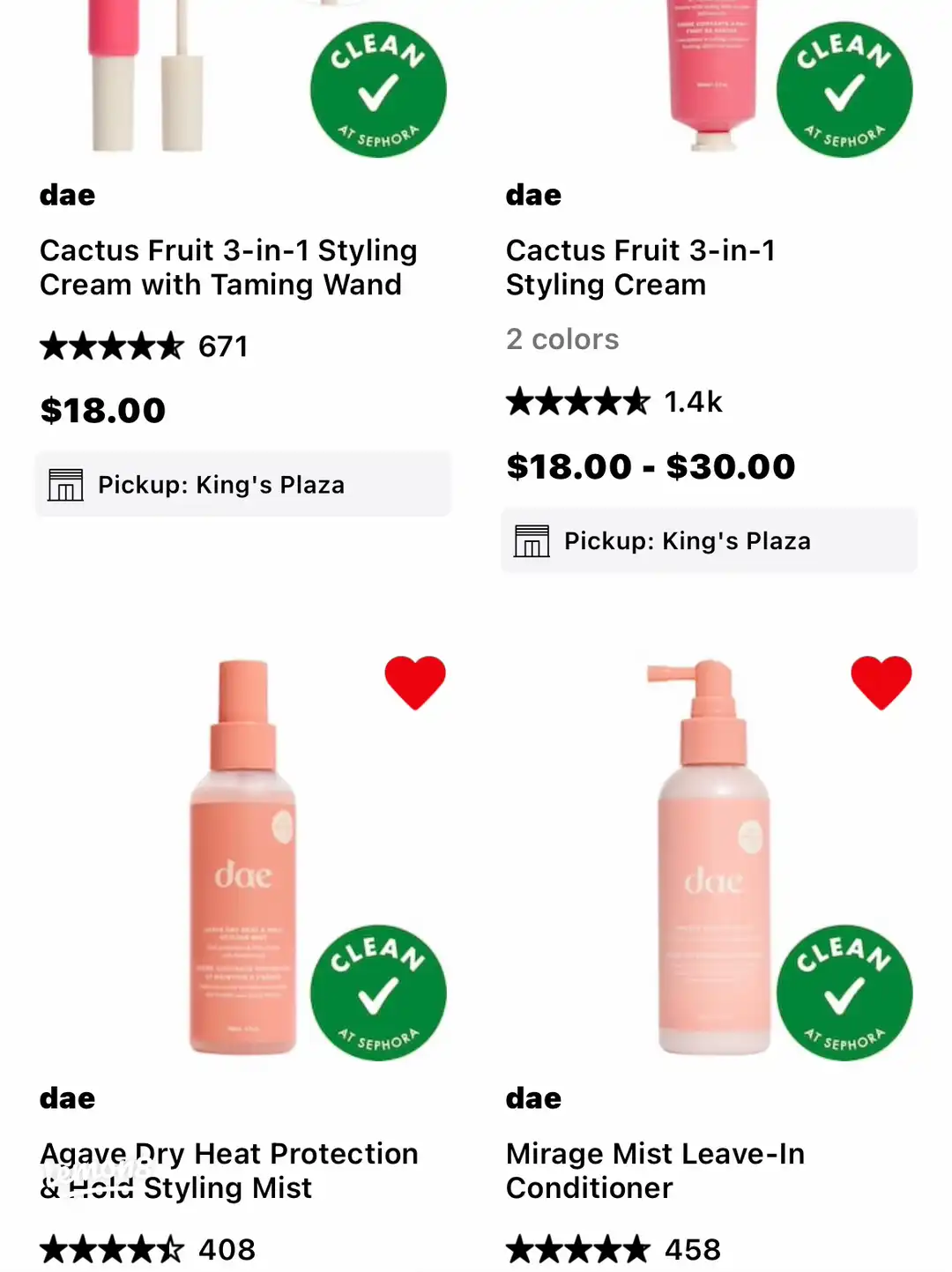Unfavorite the Agave Dry Heat Protection Mist heart

tap(415, 681)
